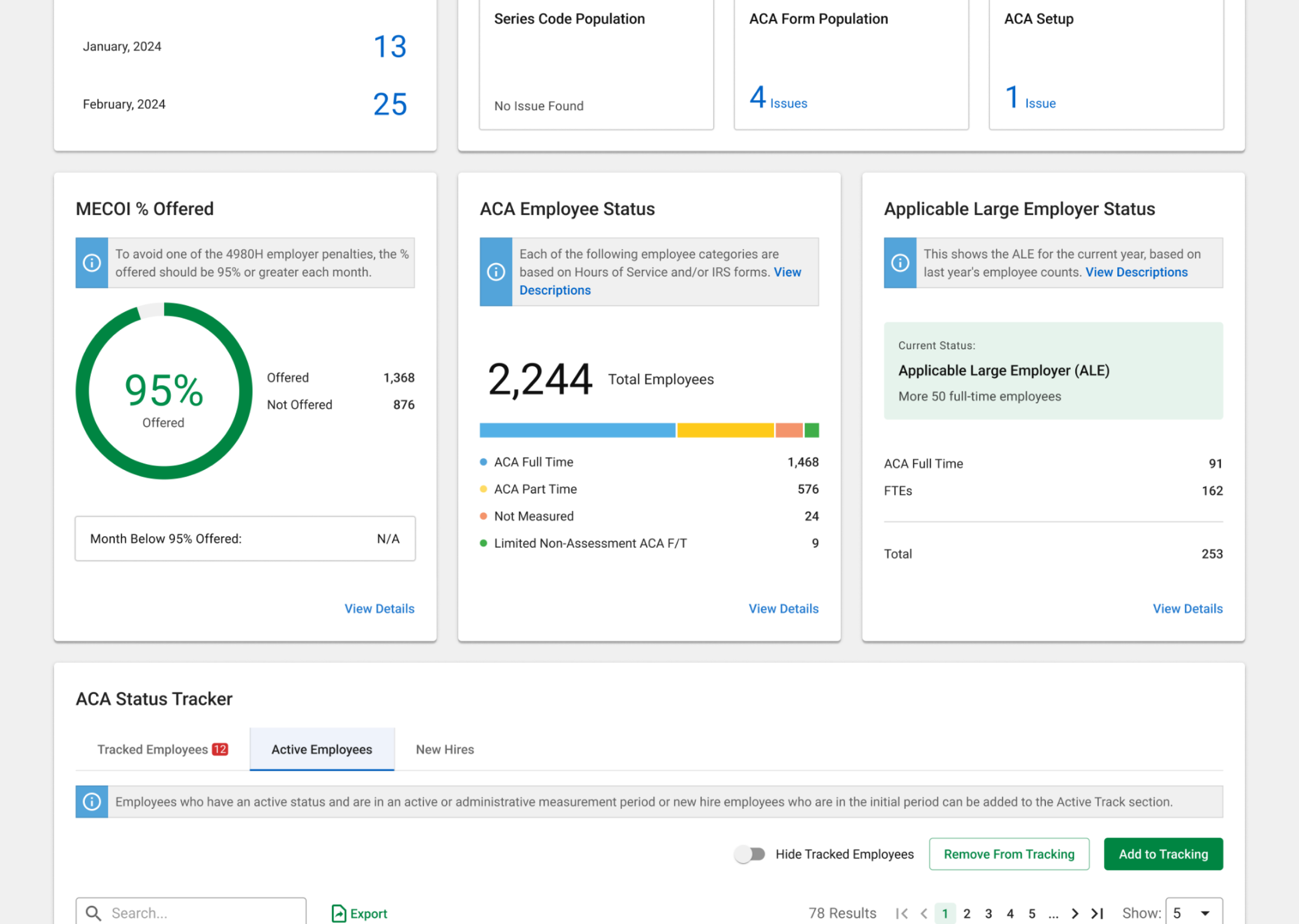Open the Show rows-per-page dropdown

(1194, 913)
